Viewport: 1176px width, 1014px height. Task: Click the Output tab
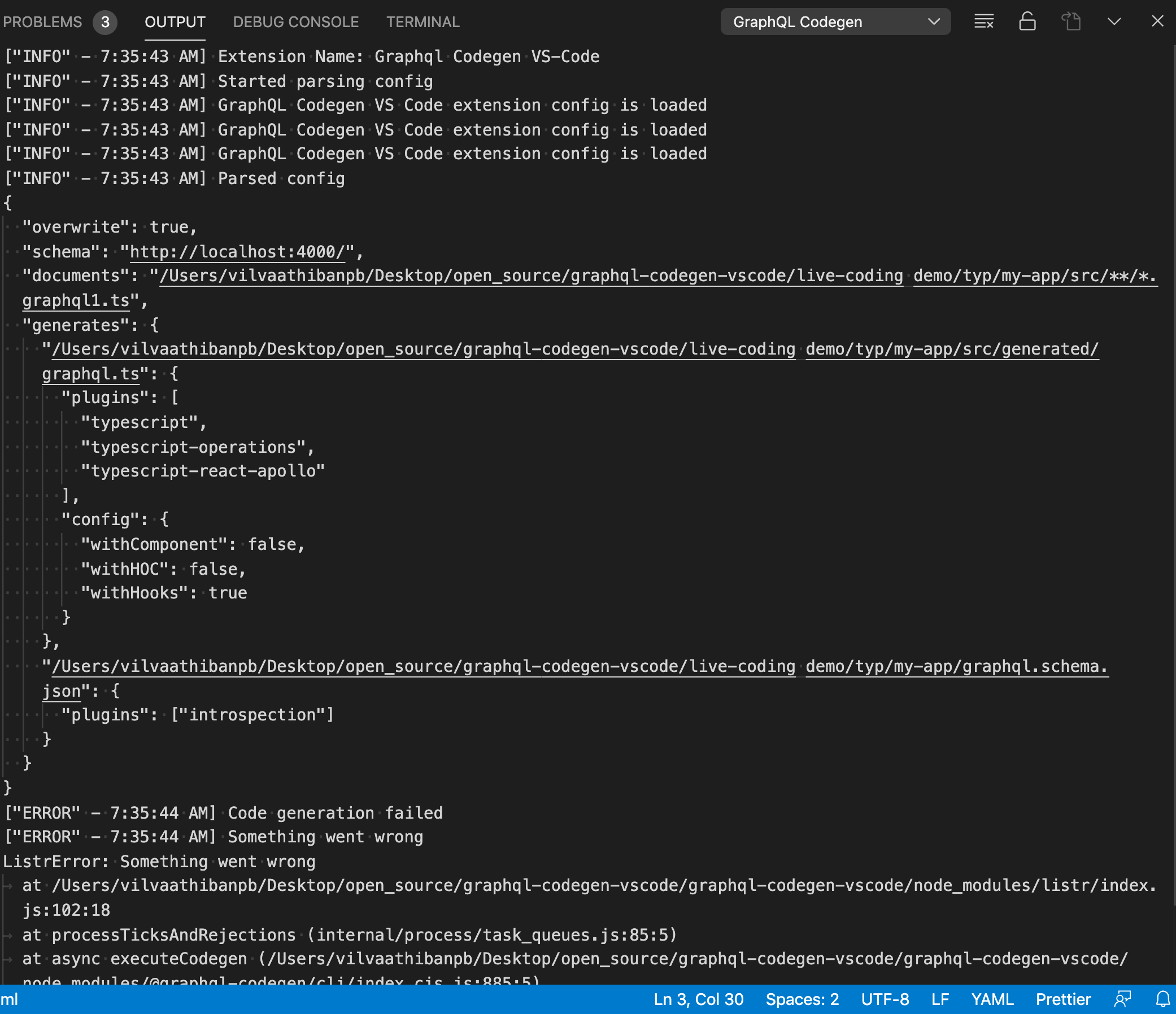coord(175,22)
